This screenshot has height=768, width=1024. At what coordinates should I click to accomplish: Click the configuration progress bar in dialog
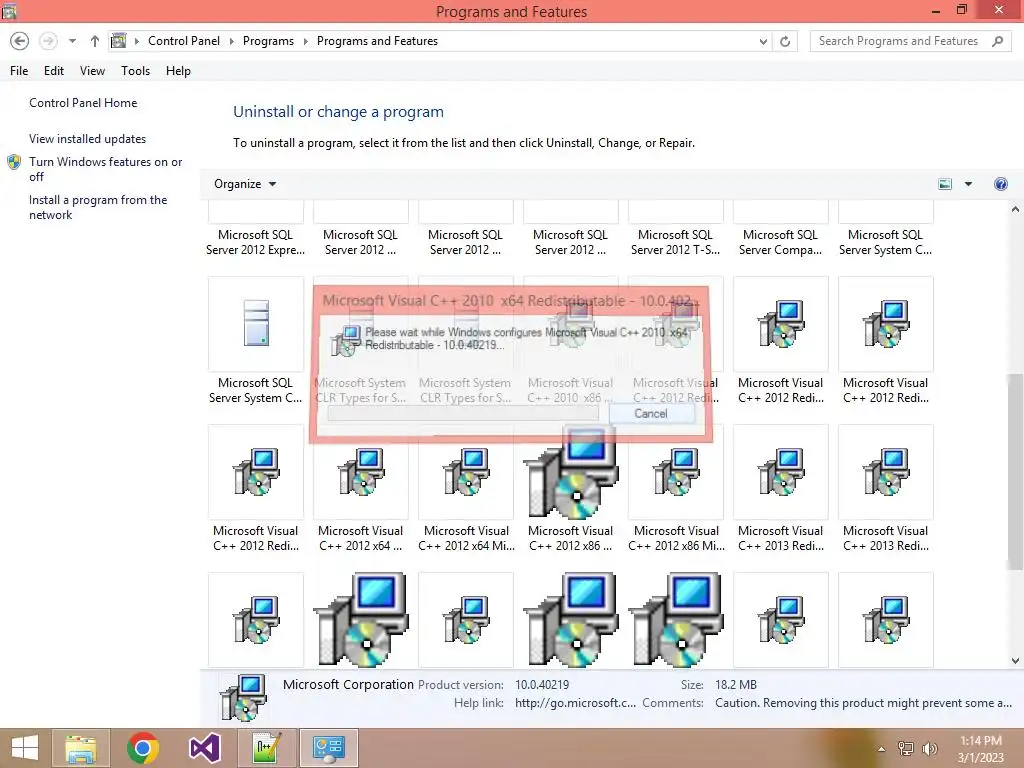(463, 413)
